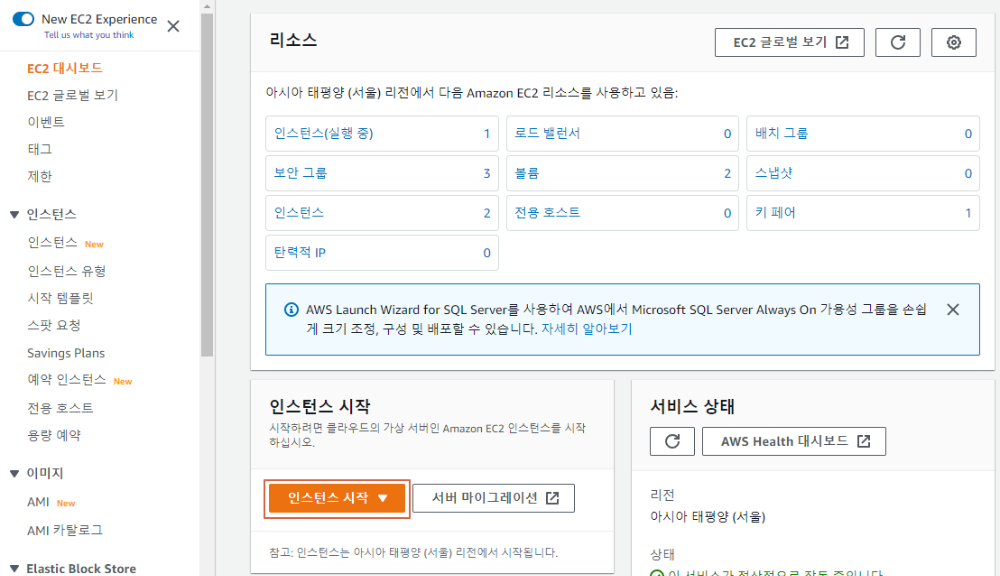
Task: Open Savings Plans sidebar item
Action: point(66,353)
